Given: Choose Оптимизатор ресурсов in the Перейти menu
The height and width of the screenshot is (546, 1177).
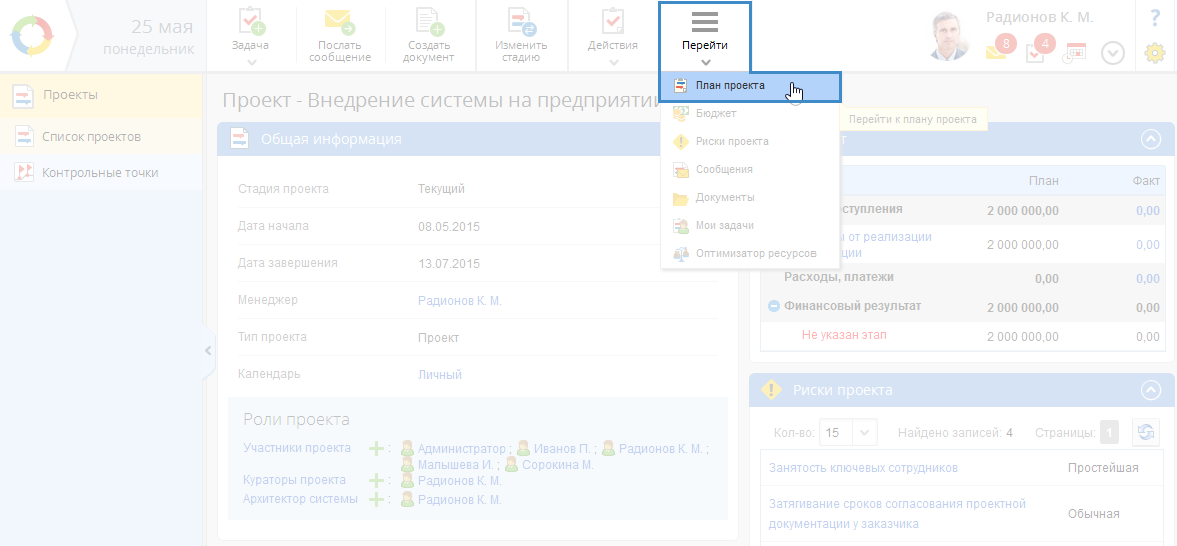Looking at the screenshot, I should click(x=755, y=254).
